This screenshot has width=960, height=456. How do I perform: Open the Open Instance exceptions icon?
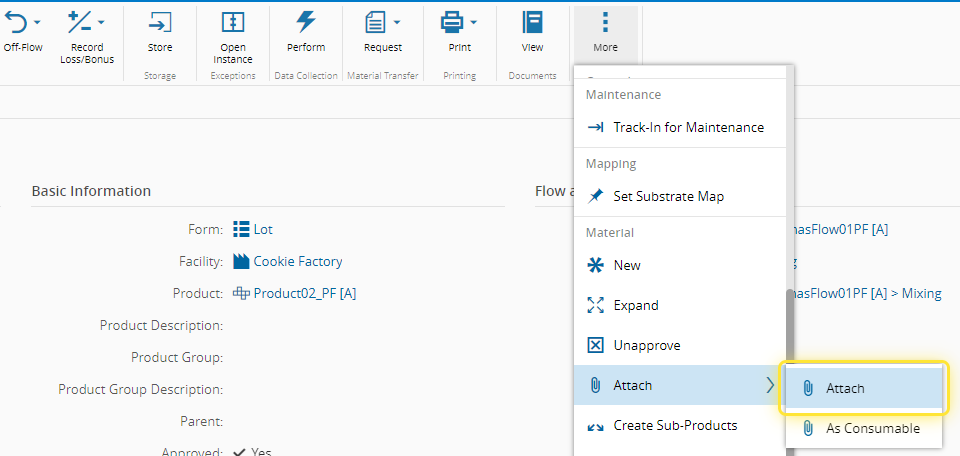click(232, 22)
